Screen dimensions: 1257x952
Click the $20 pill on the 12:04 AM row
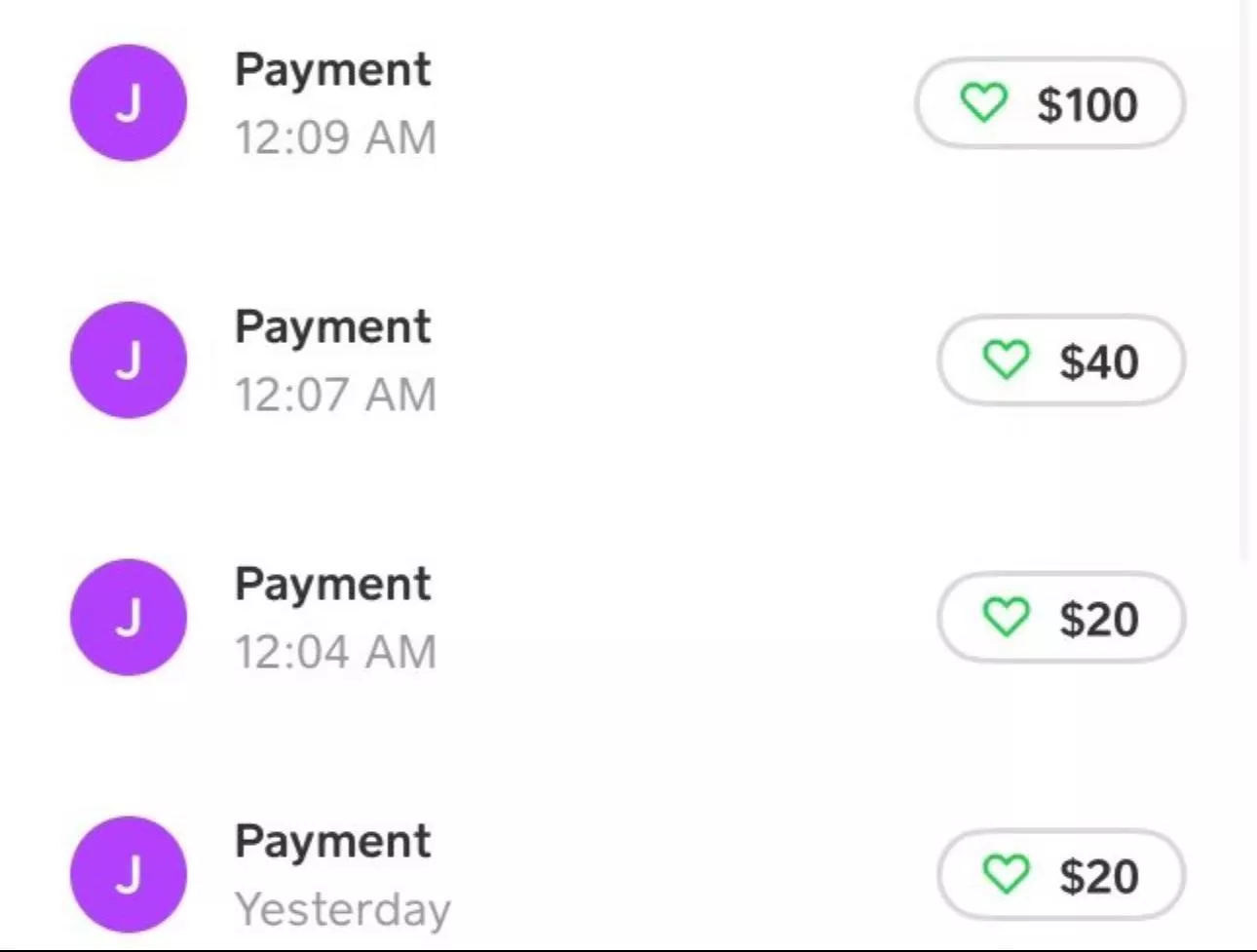pos(1060,617)
